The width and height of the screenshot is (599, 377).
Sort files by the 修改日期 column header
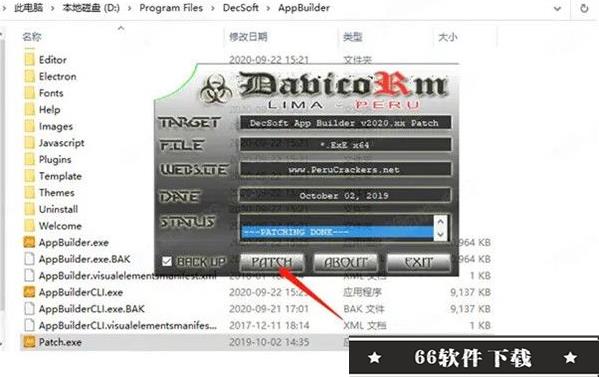tap(248, 37)
